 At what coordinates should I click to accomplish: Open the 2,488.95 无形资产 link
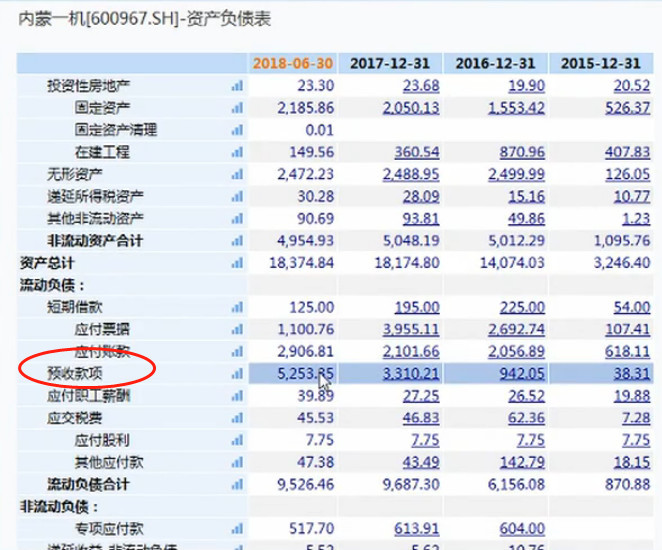411,174
